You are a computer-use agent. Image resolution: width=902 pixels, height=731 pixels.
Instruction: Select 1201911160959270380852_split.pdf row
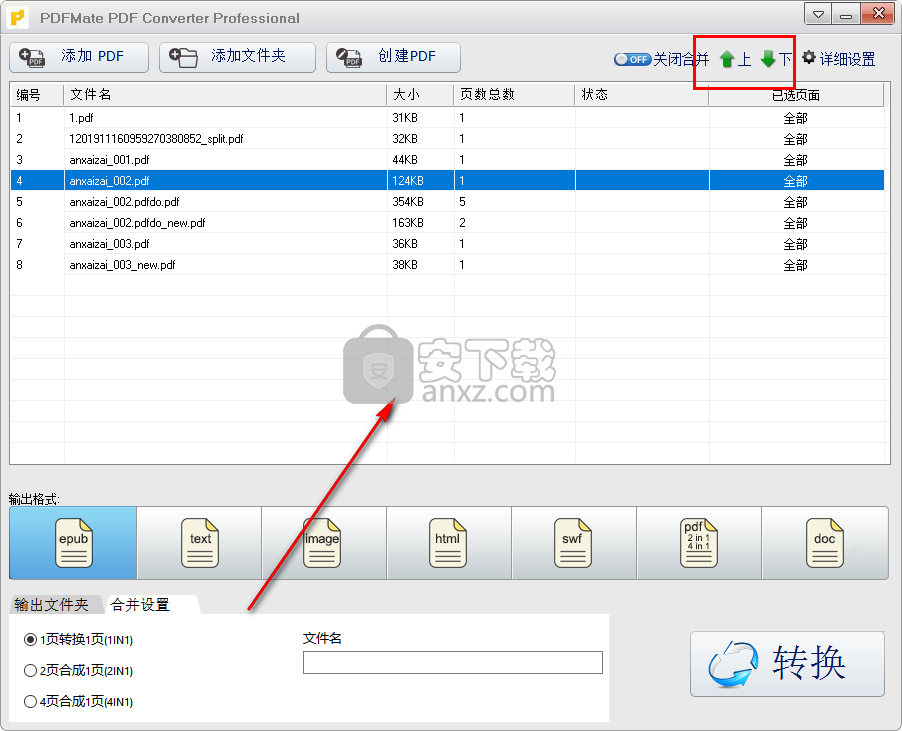(x=447, y=139)
